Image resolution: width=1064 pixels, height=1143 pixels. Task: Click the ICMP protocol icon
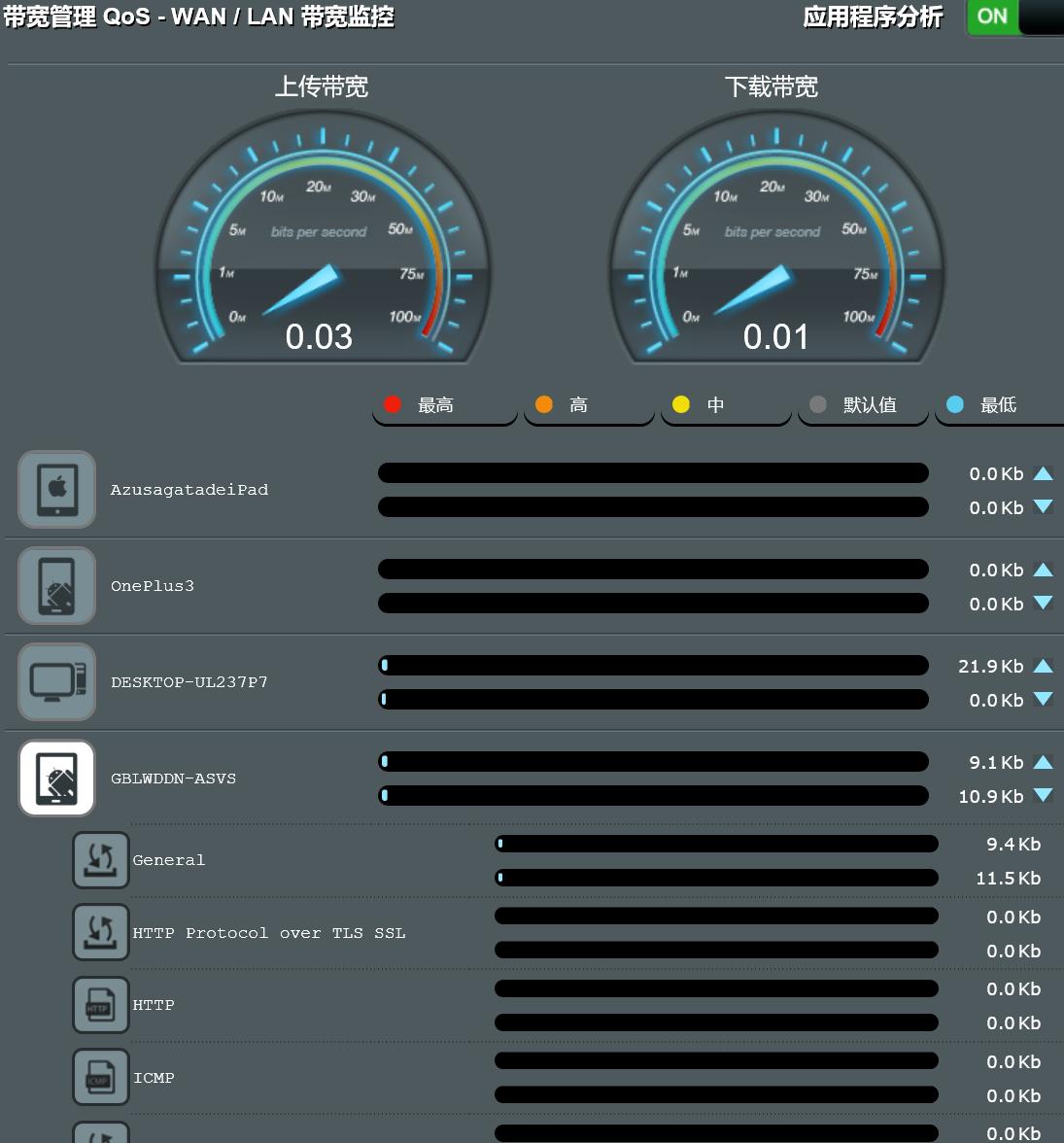pyautogui.click(x=100, y=1077)
